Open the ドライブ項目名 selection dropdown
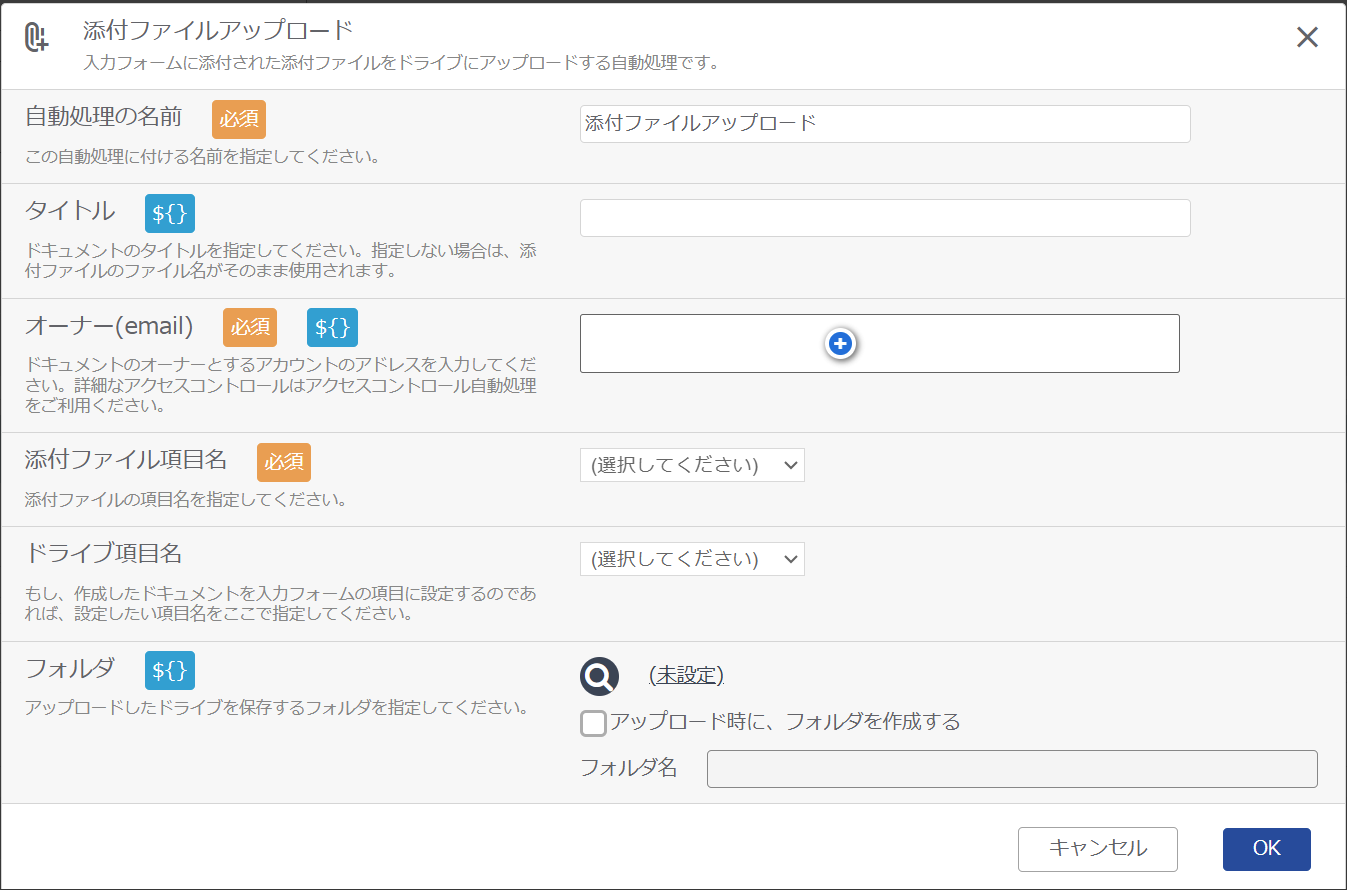The height and width of the screenshot is (890, 1347). pyautogui.click(x=692, y=559)
